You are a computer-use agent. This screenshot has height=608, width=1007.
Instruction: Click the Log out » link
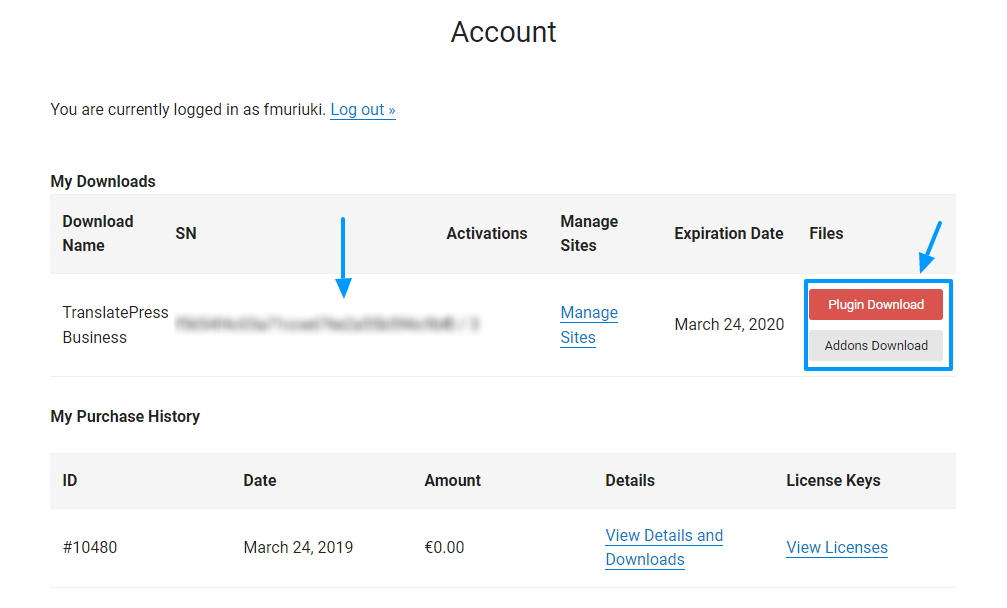(363, 110)
